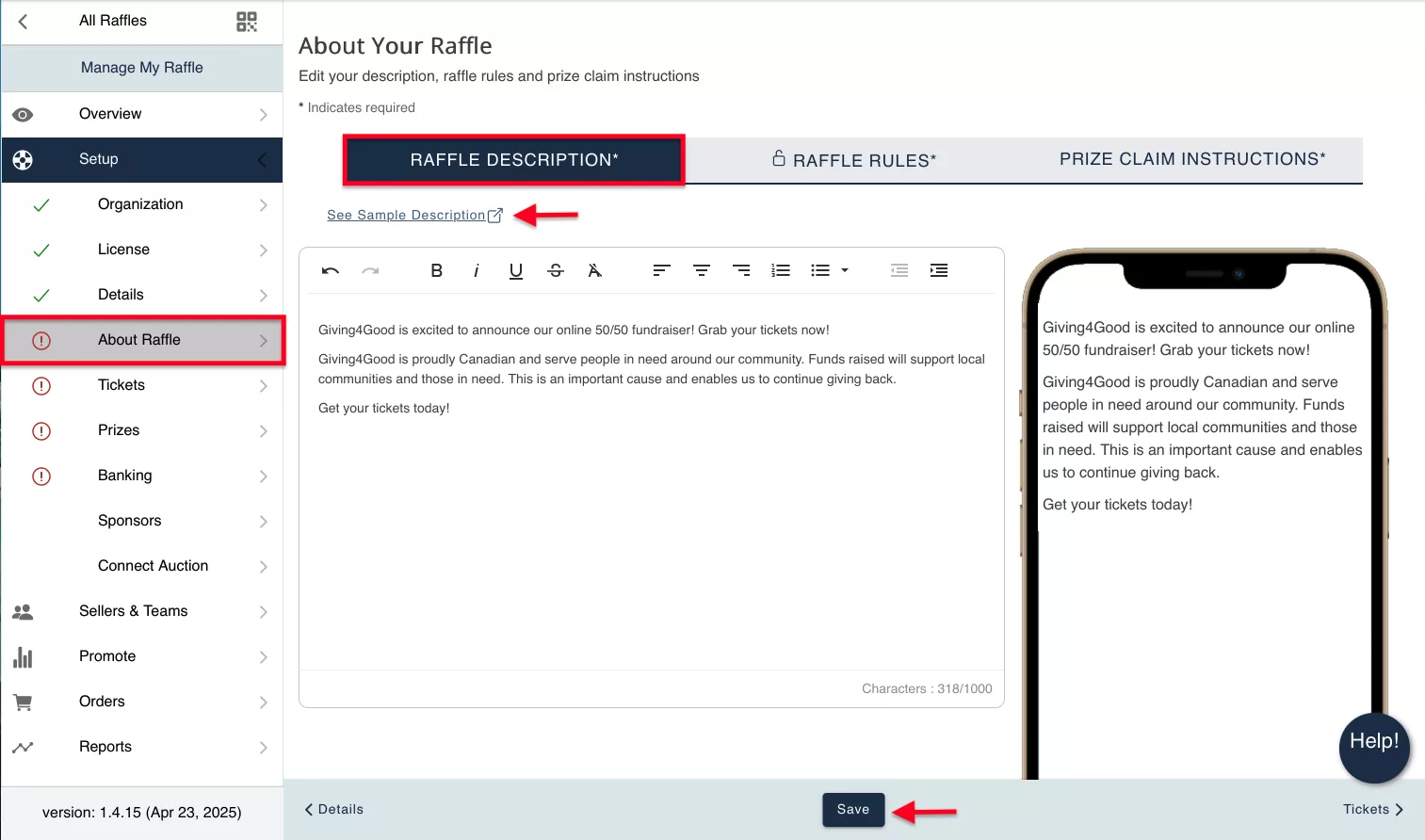Go to previous step Details link
This screenshot has height=840, width=1425.
(333, 810)
